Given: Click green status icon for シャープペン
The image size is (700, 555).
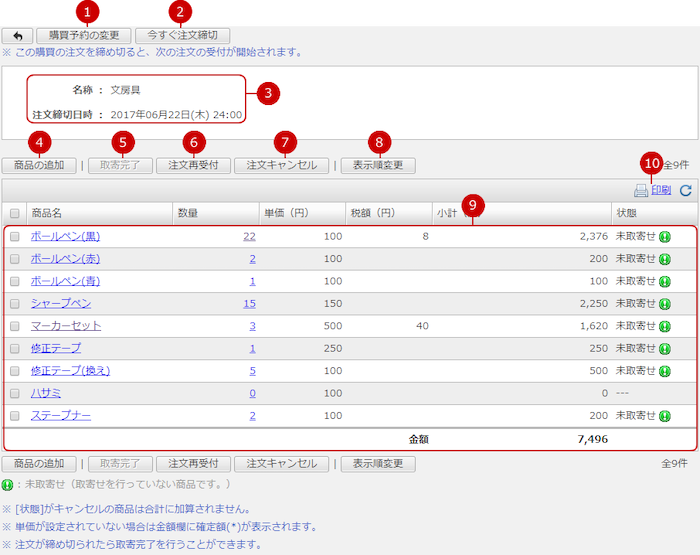Looking at the screenshot, I should [x=665, y=304].
